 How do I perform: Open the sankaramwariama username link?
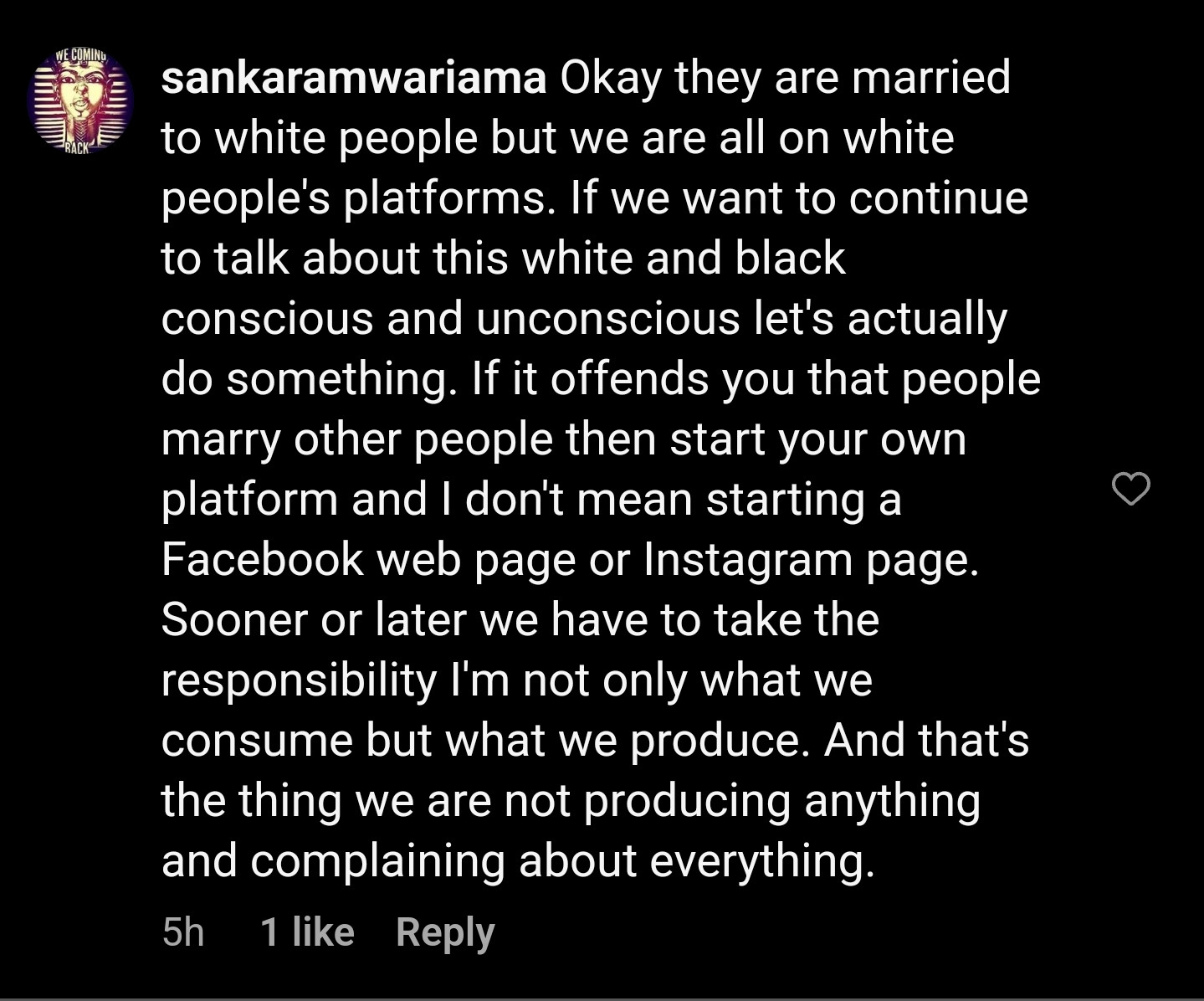coord(353,78)
